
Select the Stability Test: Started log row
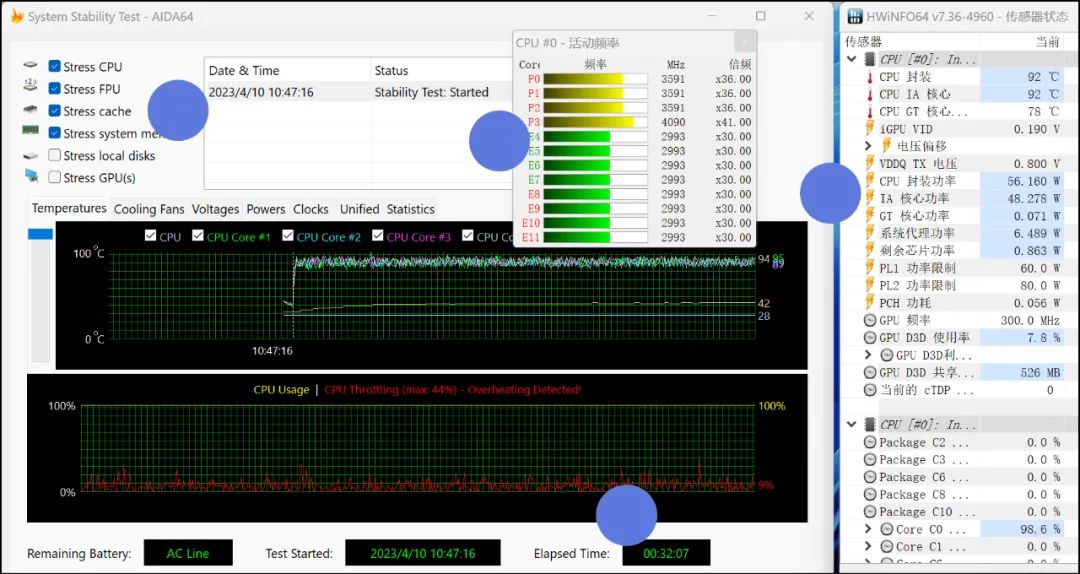tap(430, 92)
